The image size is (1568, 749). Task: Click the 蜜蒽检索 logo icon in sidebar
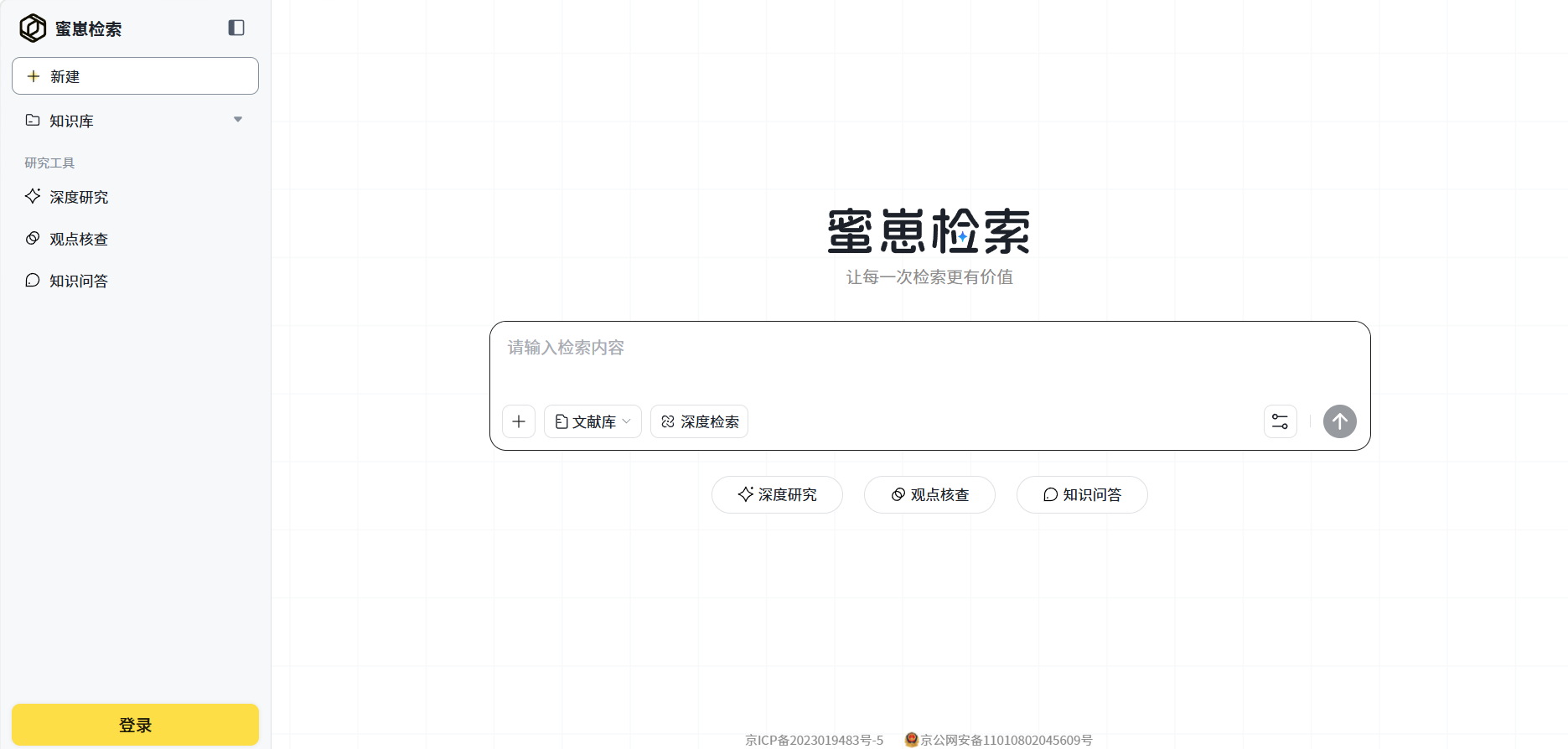pos(33,28)
